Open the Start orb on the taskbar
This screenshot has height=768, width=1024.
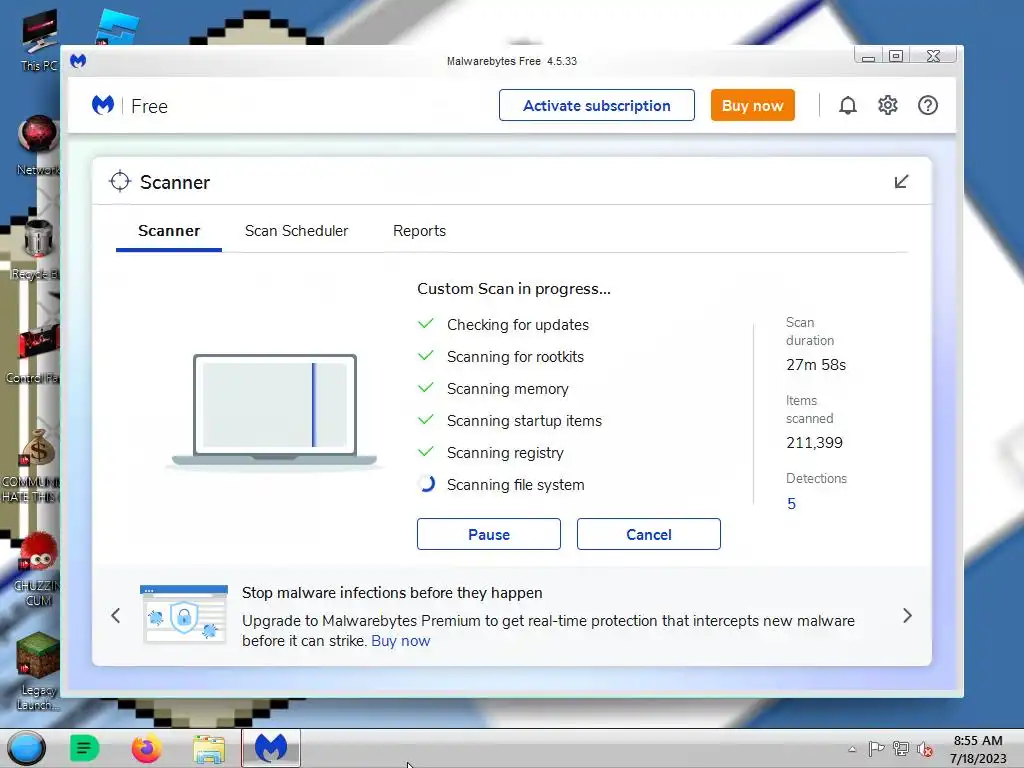(26, 748)
